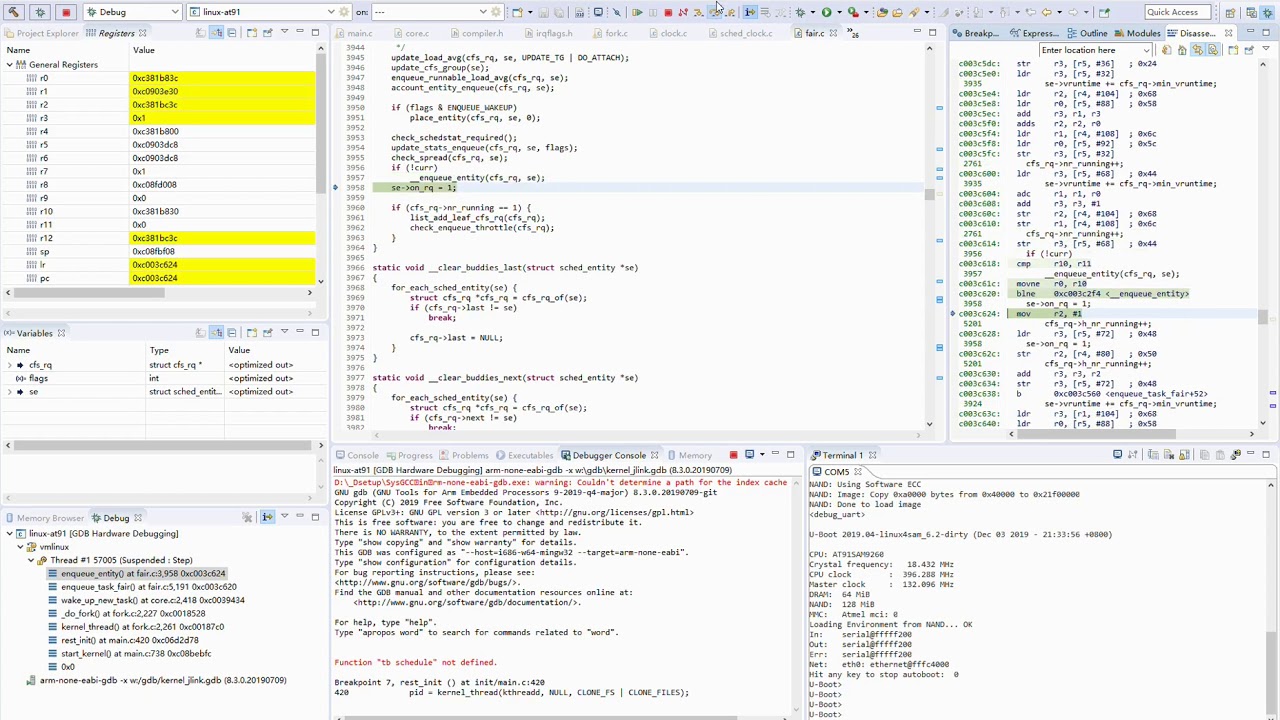Image resolution: width=1280 pixels, height=720 pixels.
Task: Click the Build hammer icon
Action: coord(14,12)
